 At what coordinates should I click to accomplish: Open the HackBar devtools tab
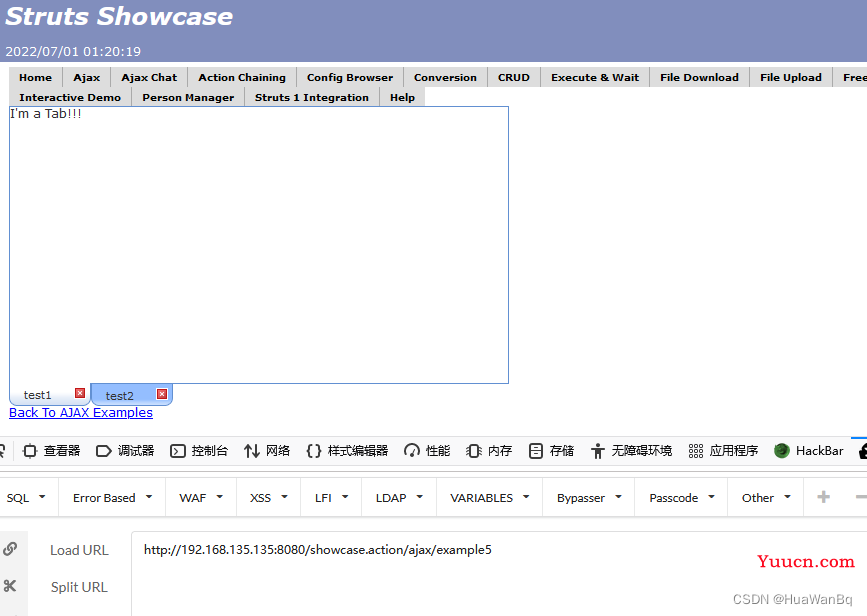coord(809,451)
